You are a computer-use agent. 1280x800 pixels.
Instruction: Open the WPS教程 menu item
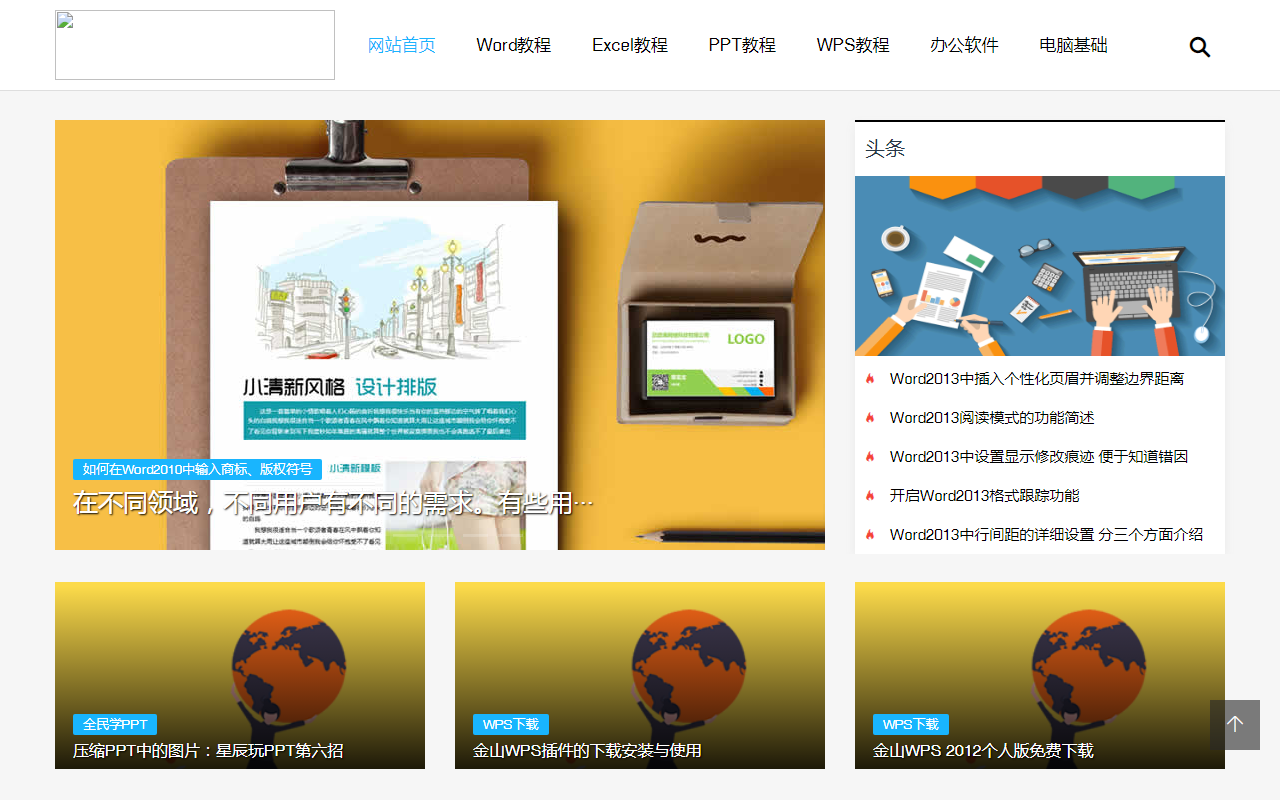point(853,45)
